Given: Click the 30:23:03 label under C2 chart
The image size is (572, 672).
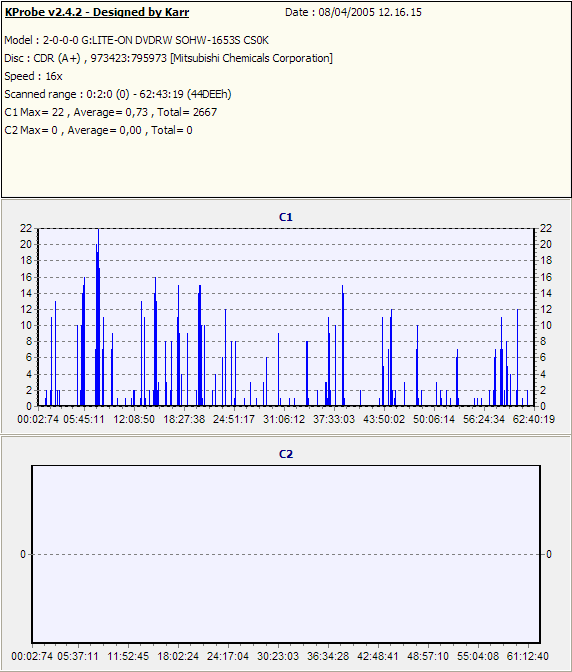Looking at the screenshot, I should (x=278, y=656).
